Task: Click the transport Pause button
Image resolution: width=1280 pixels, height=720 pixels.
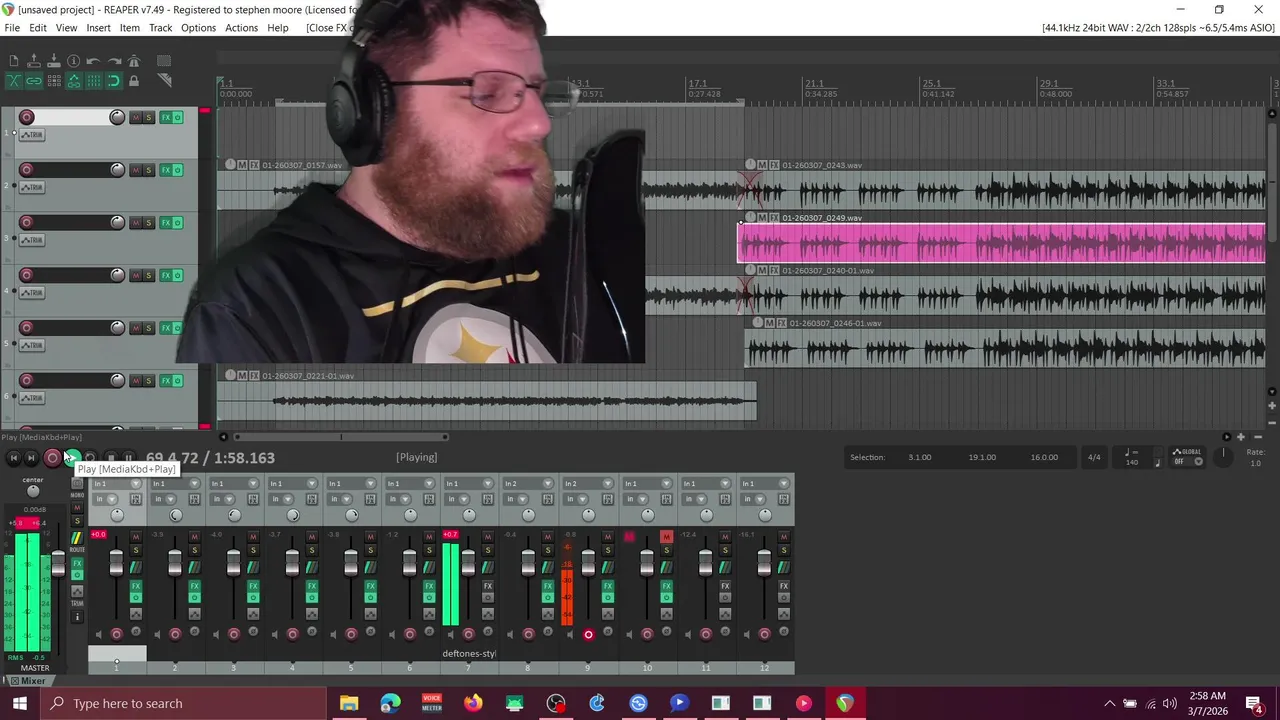Action: tap(128, 458)
